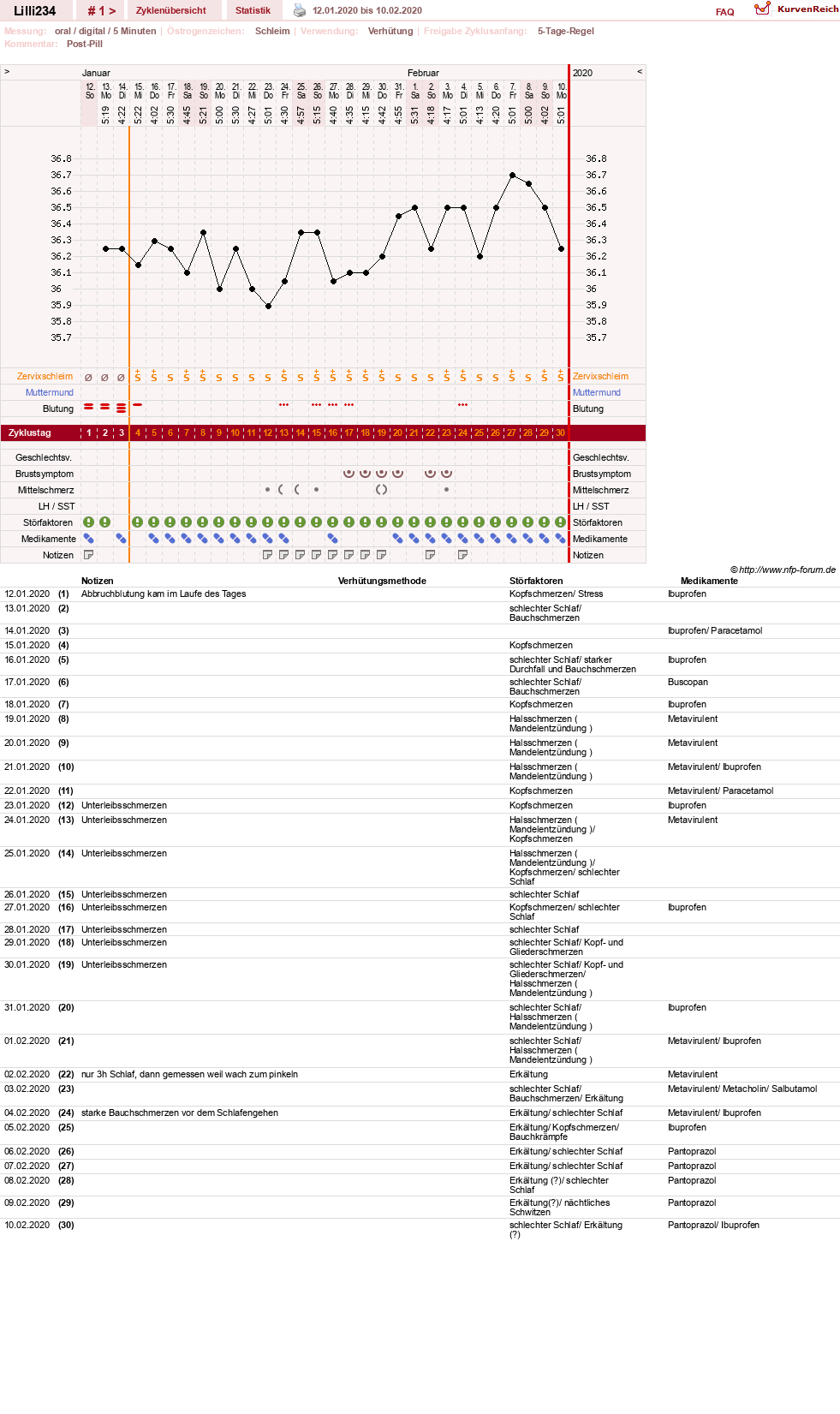Open the FAQ link

tap(725, 12)
